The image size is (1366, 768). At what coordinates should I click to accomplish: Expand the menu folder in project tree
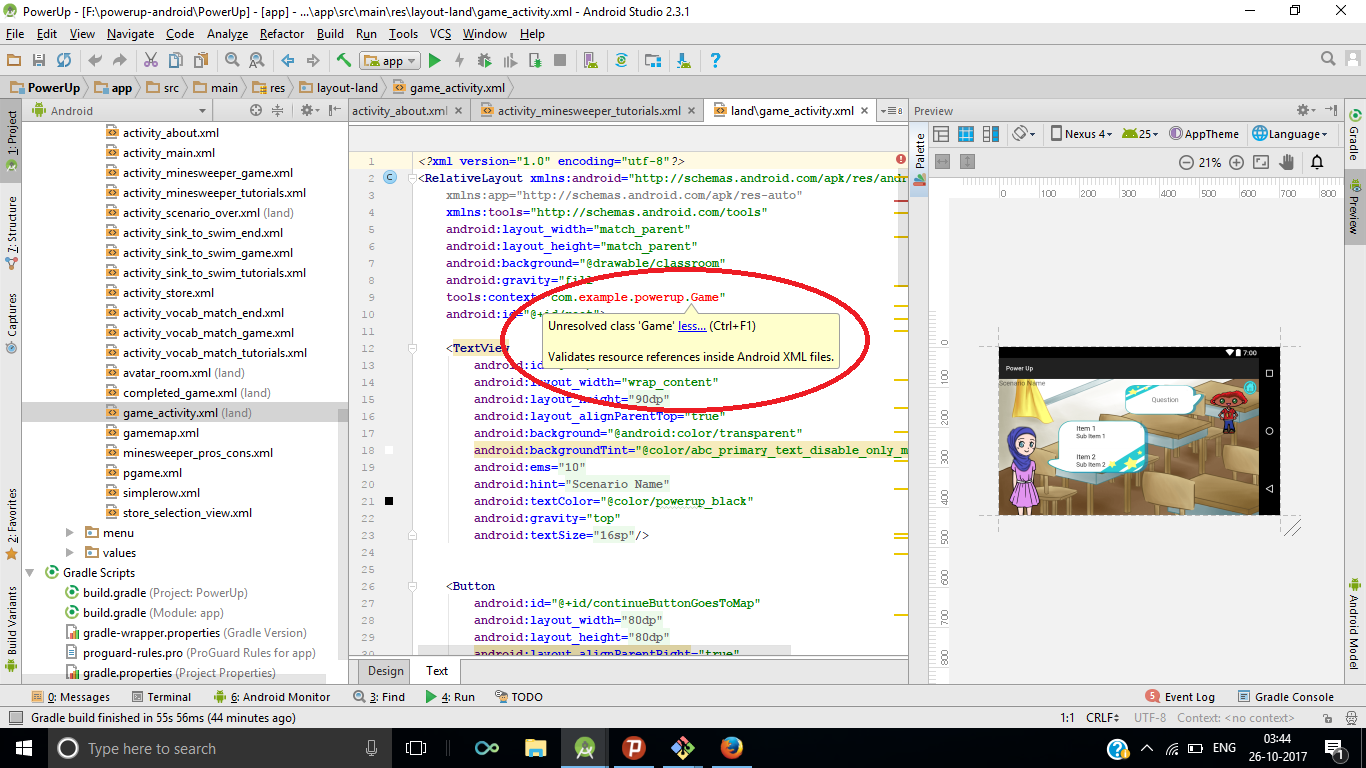[x=70, y=533]
